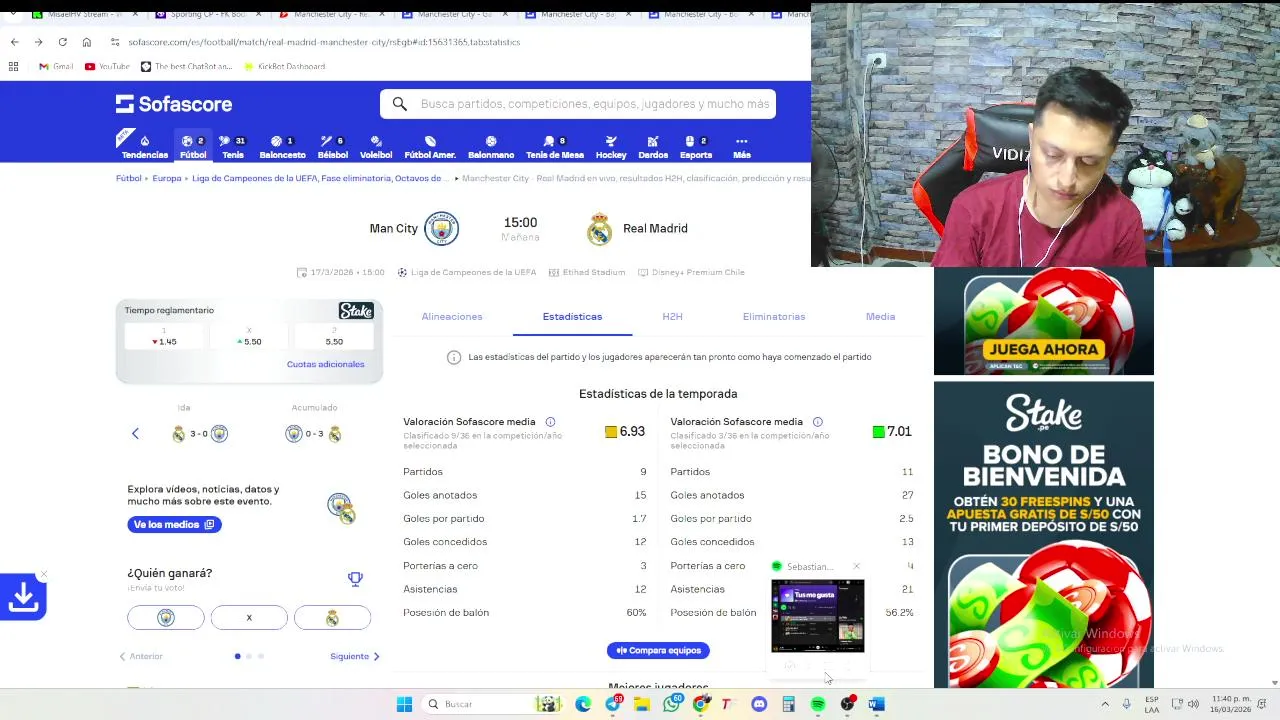1280x720 pixels.
Task: Click the Anterior pager link
Action: click(x=141, y=656)
